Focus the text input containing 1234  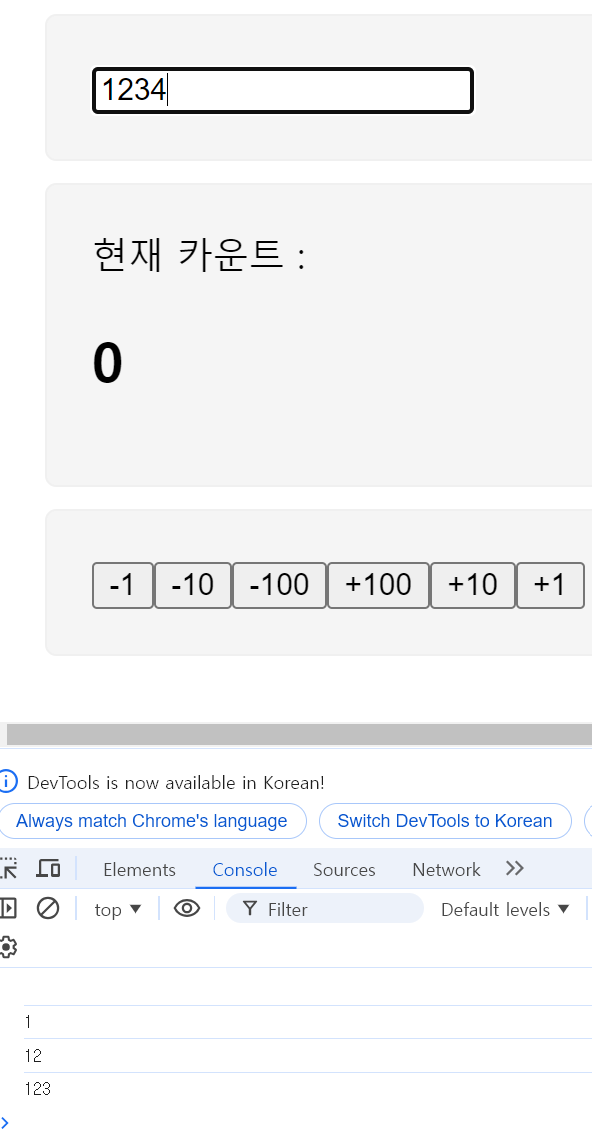tap(282, 90)
